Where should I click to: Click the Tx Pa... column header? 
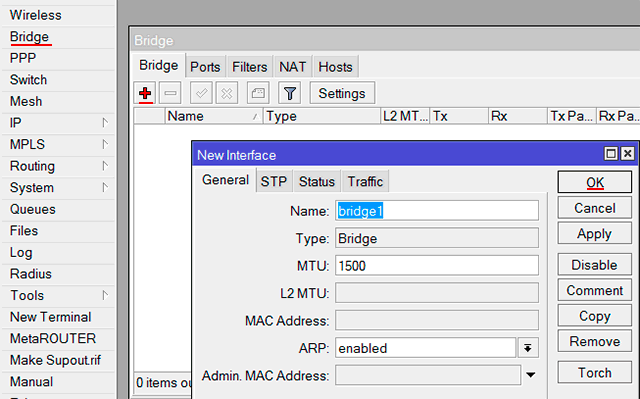571,116
